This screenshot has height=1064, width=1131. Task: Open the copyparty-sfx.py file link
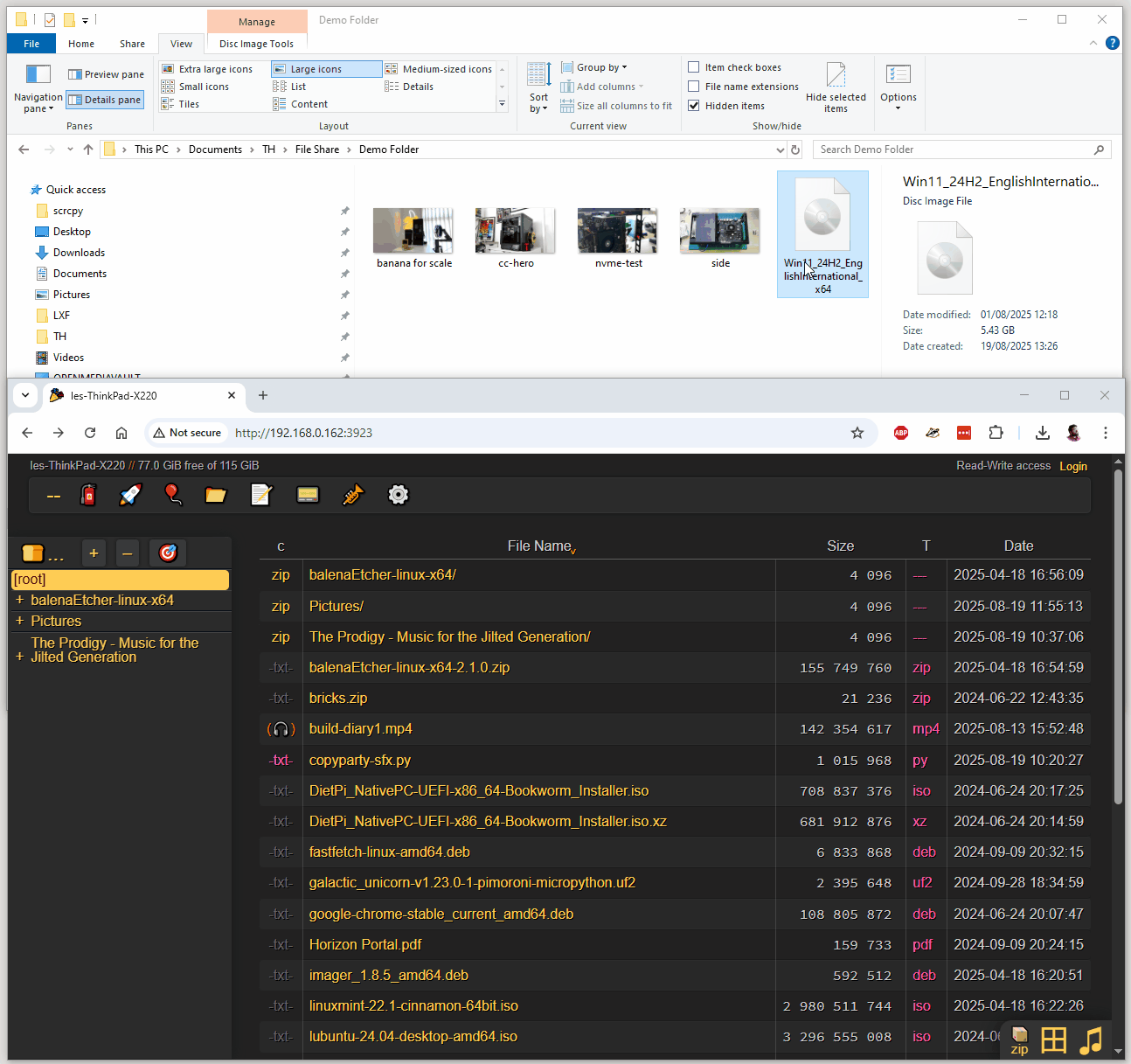[x=359, y=760]
